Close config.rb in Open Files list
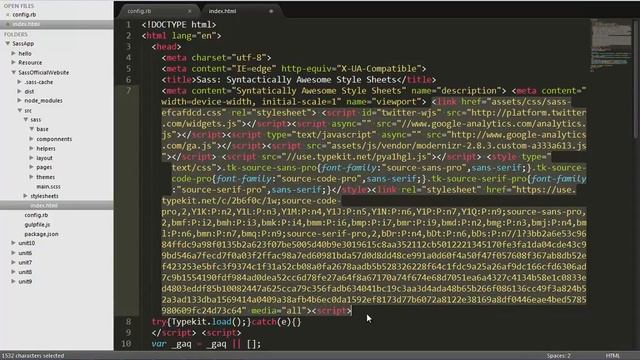 pyautogui.click(x=8, y=15)
